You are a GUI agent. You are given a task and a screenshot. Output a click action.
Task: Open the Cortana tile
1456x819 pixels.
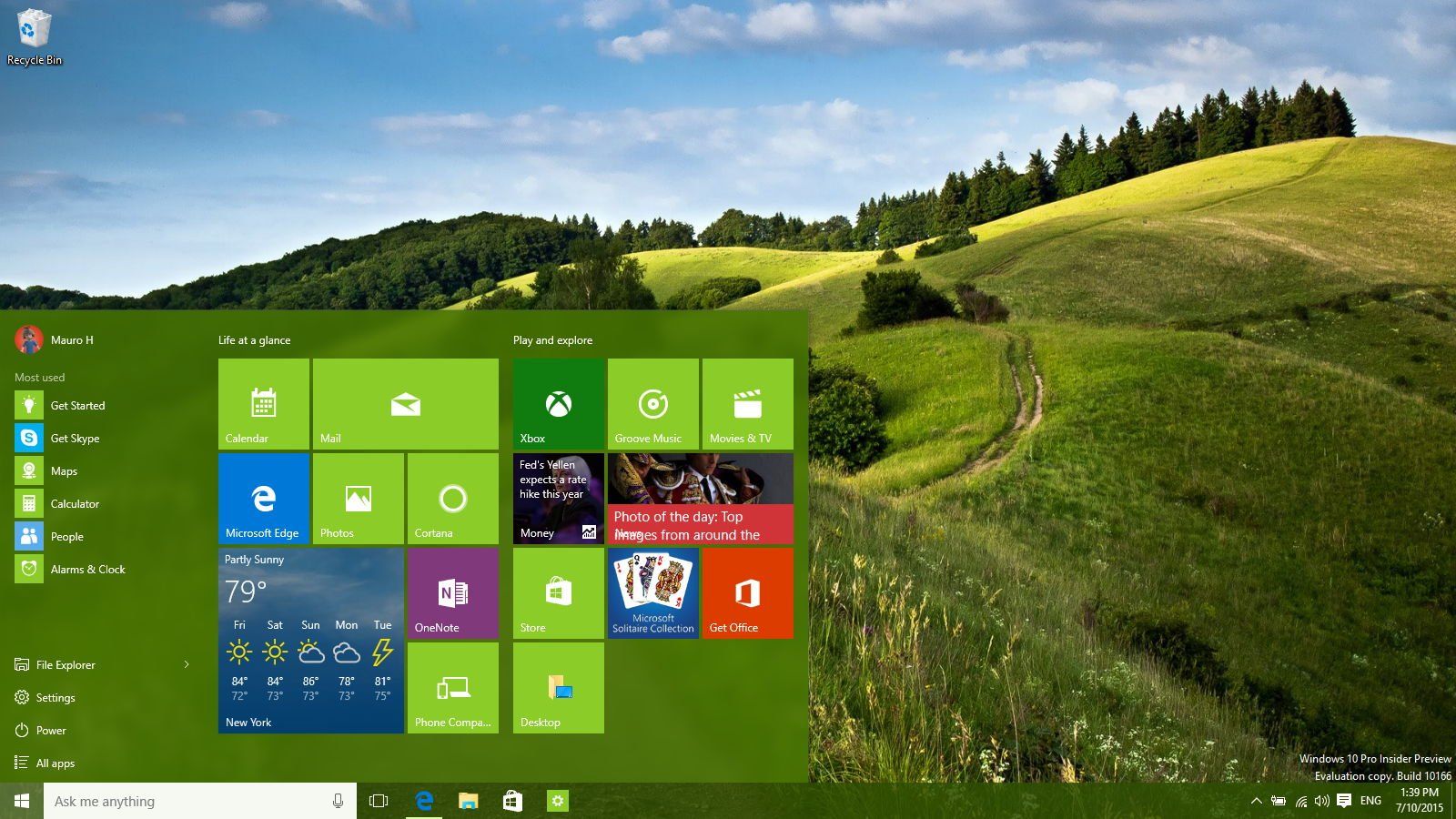453,499
